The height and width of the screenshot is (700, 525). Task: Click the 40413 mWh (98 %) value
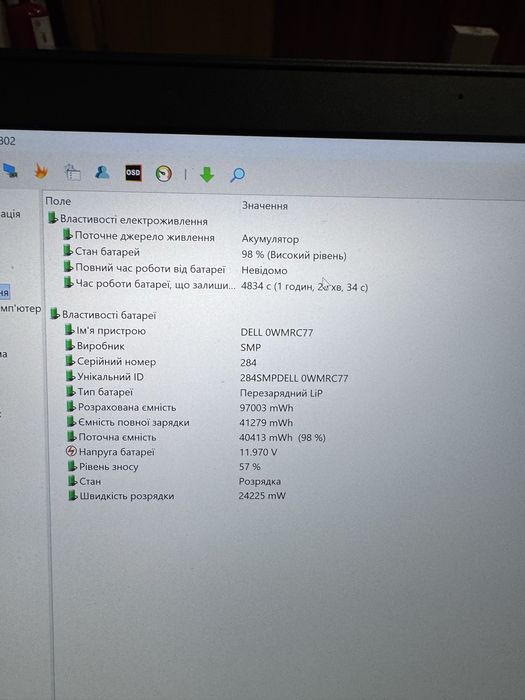[x=282, y=438]
